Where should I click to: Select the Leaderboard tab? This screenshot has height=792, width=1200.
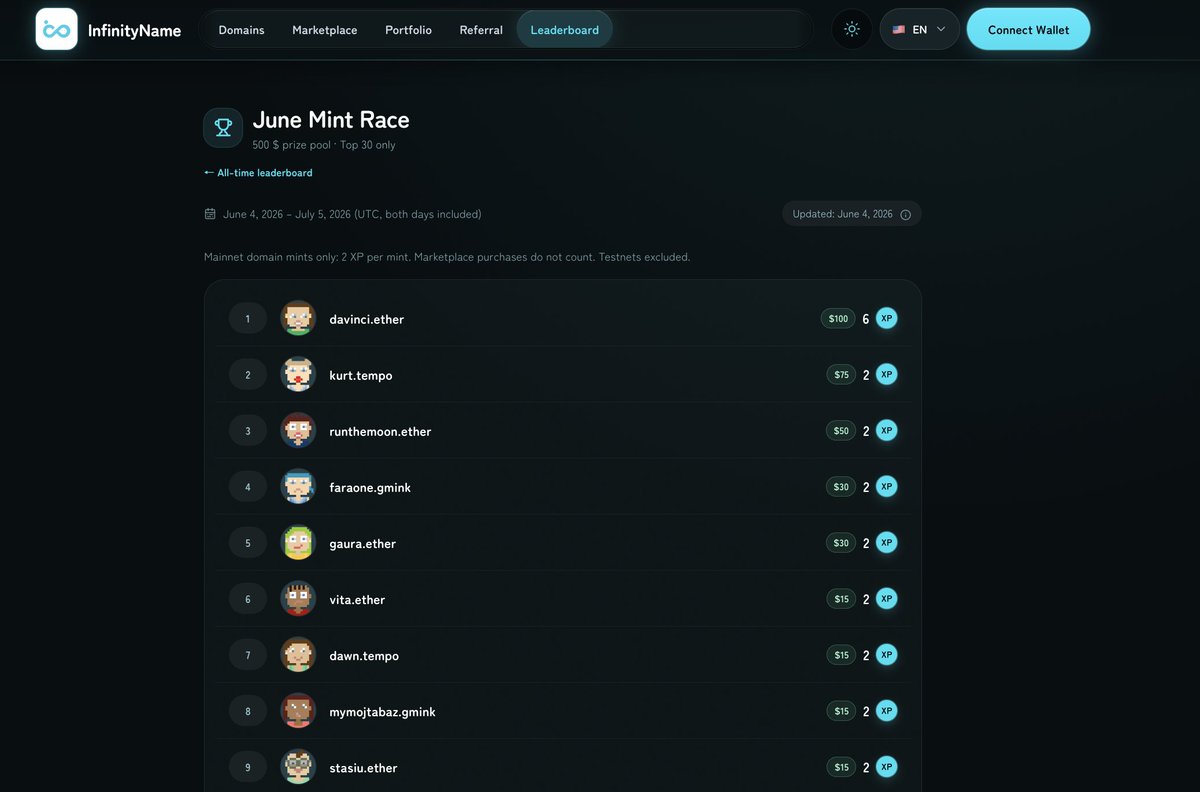[565, 30]
